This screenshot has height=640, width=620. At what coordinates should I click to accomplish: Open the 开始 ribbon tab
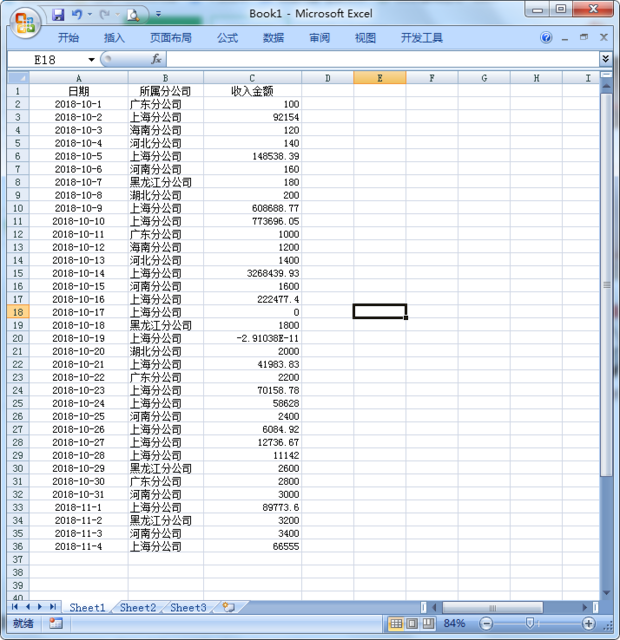[x=68, y=38]
